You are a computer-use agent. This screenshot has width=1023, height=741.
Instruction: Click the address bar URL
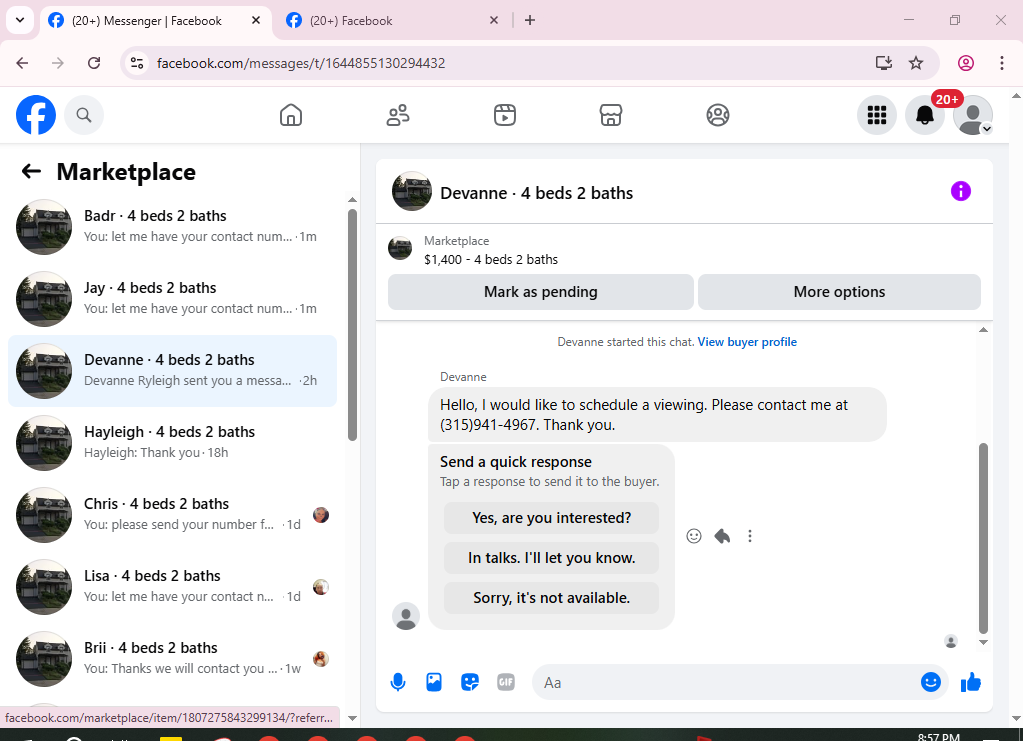[x=301, y=63]
